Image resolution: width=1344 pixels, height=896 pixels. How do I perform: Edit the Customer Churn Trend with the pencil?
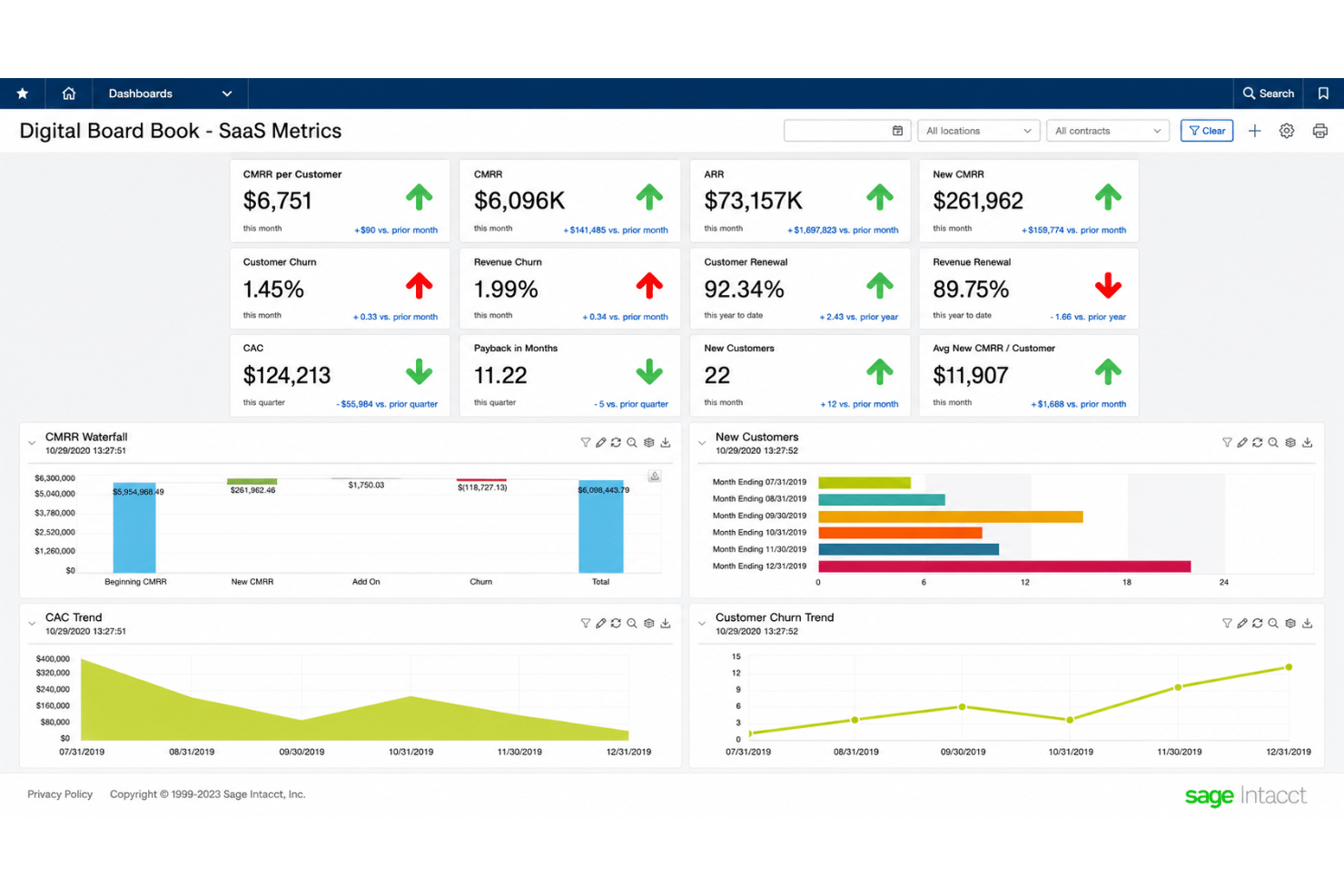click(1242, 623)
